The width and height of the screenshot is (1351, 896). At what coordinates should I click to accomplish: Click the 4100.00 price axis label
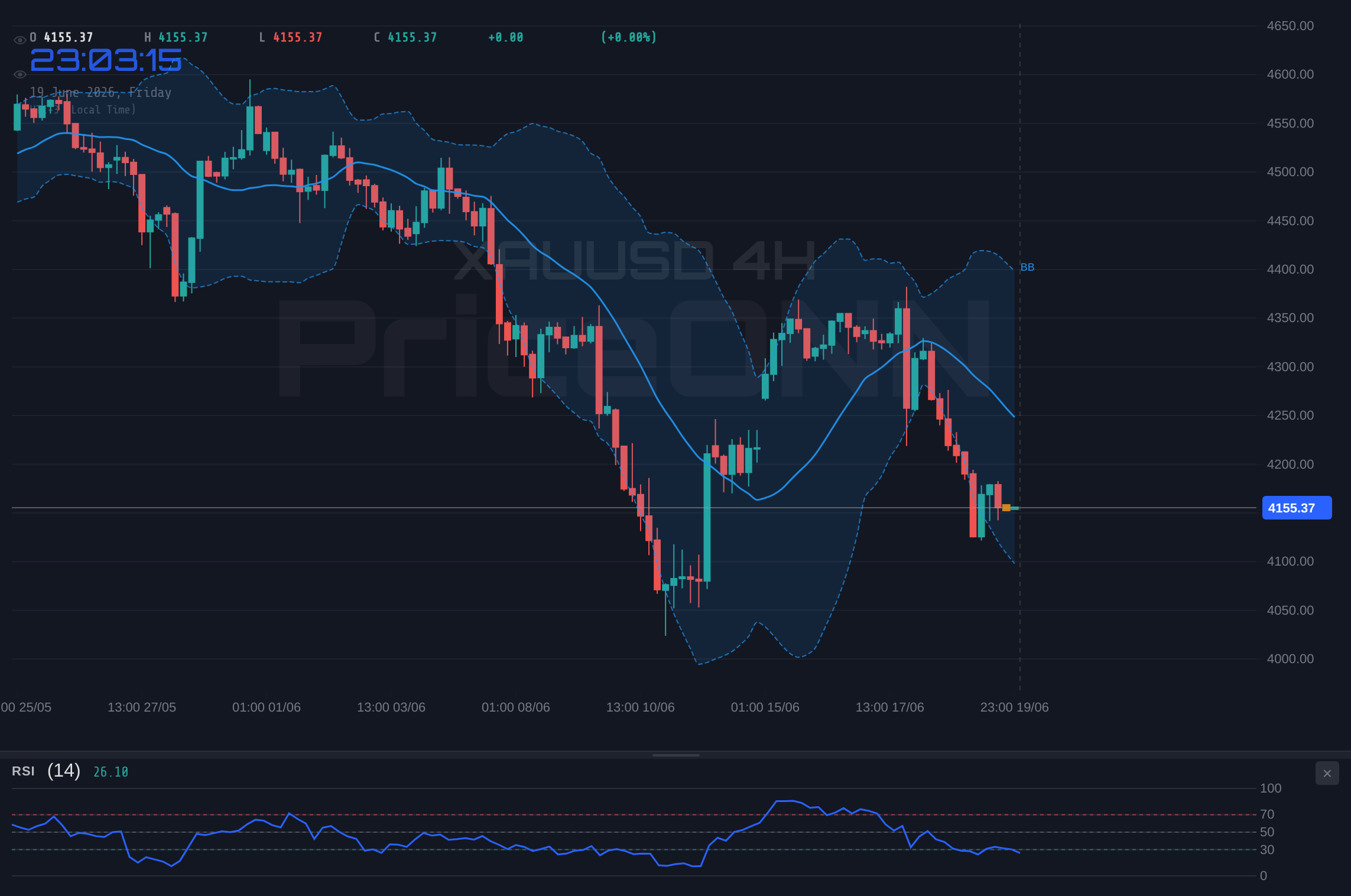tap(1290, 561)
